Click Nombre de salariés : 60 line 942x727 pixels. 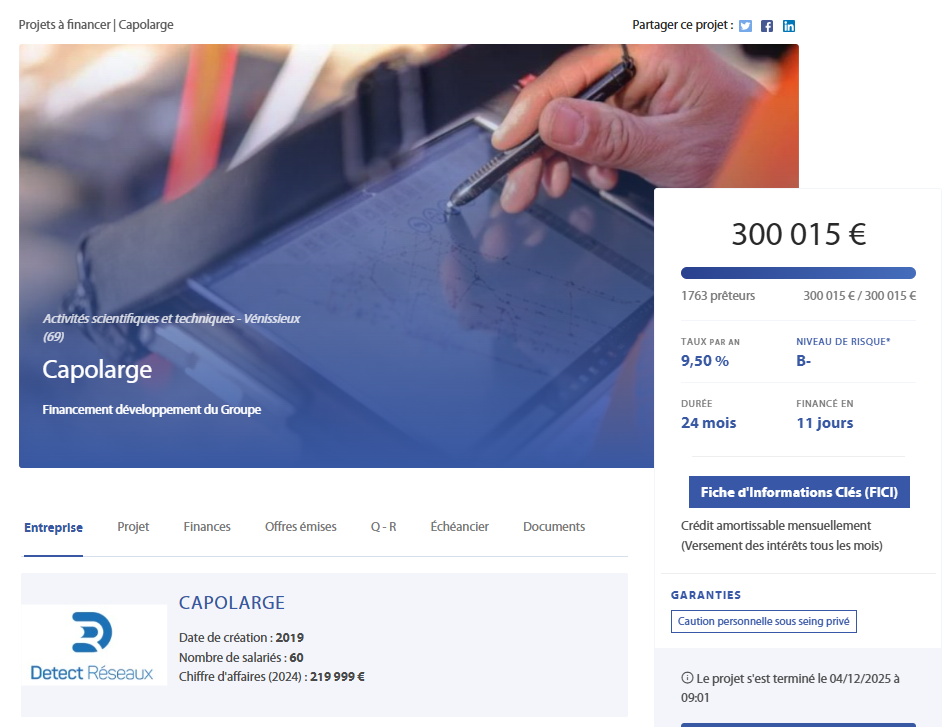coord(241,657)
